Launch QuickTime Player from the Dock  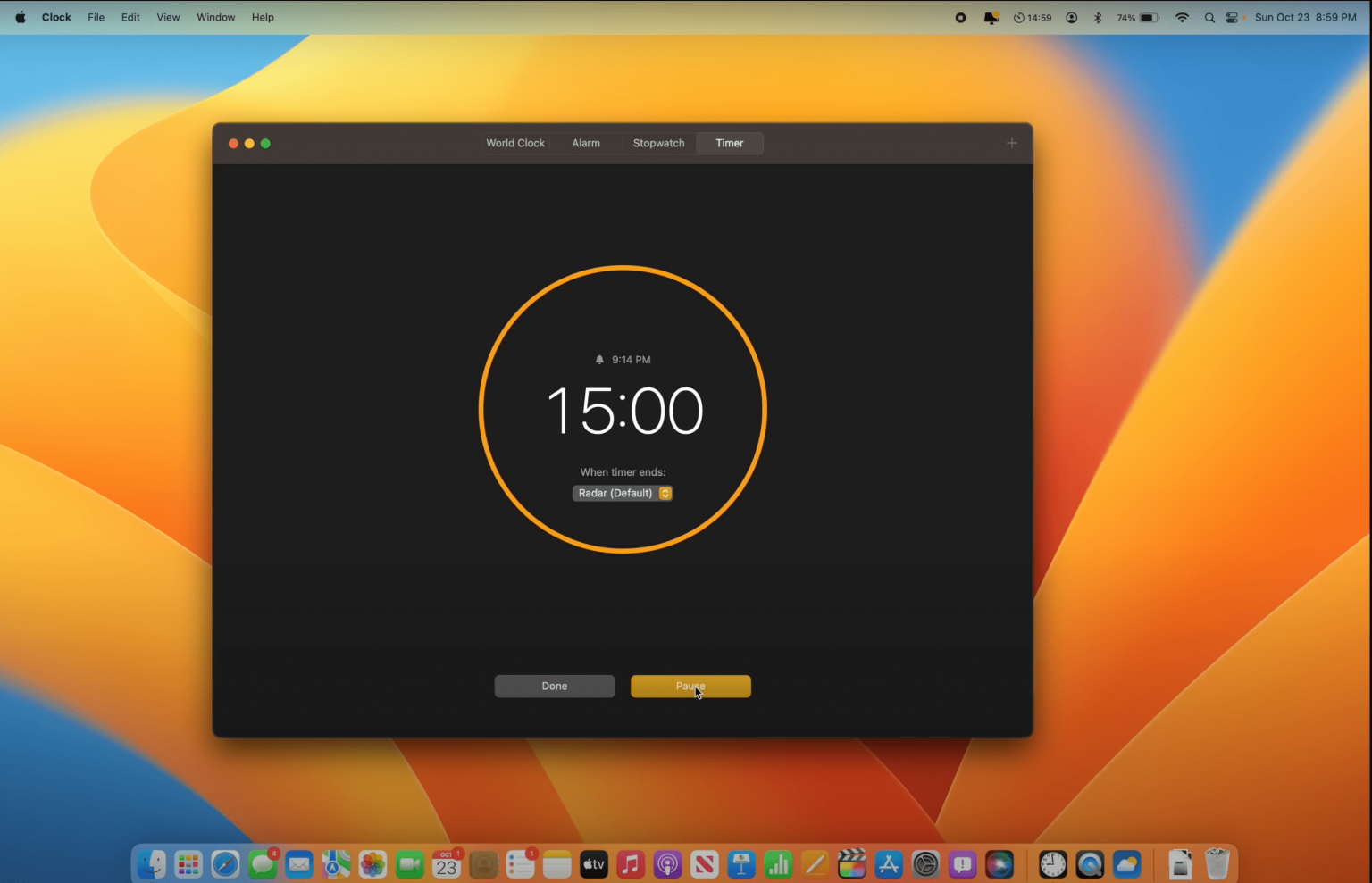pos(1089,863)
